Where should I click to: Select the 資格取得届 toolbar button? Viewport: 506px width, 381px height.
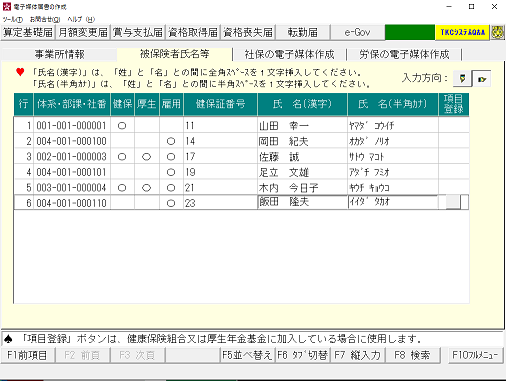(193, 32)
